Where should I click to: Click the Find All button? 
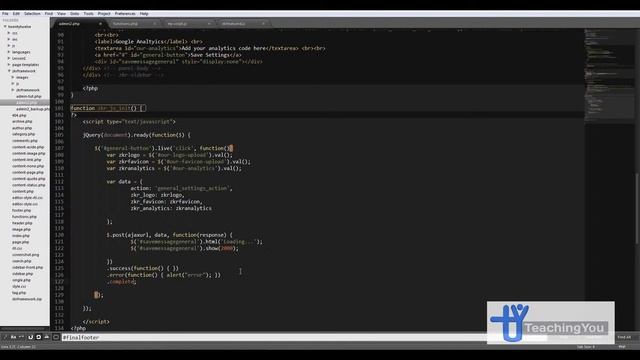tap(624, 337)
